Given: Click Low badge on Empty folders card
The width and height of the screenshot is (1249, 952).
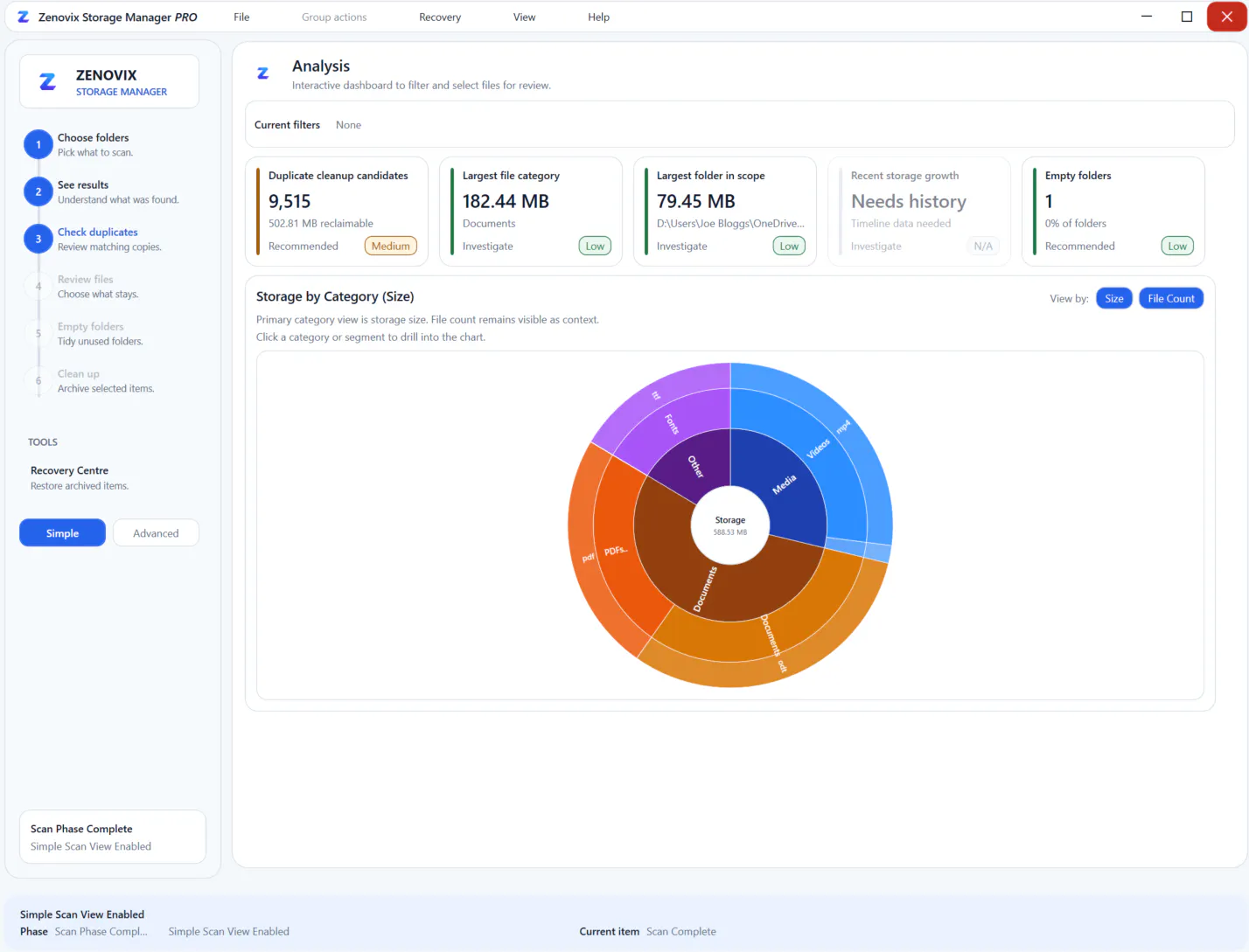Looking at the screenshot, I should tap(1177, 247).
